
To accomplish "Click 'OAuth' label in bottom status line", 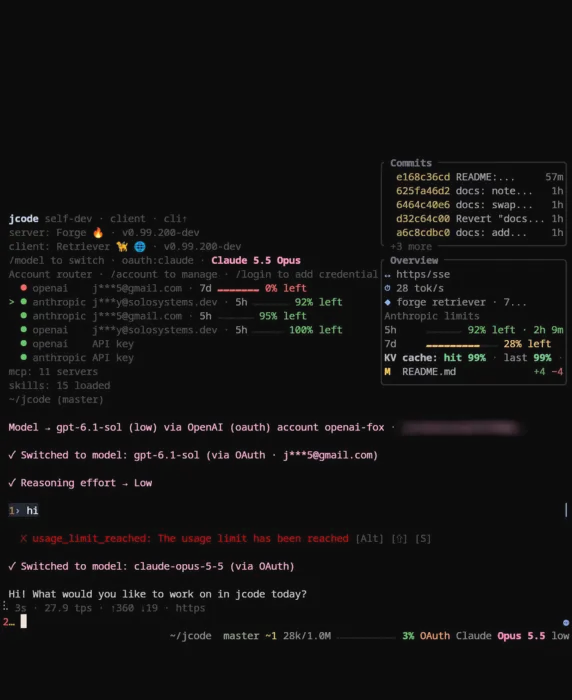I will tap(435, 636).
